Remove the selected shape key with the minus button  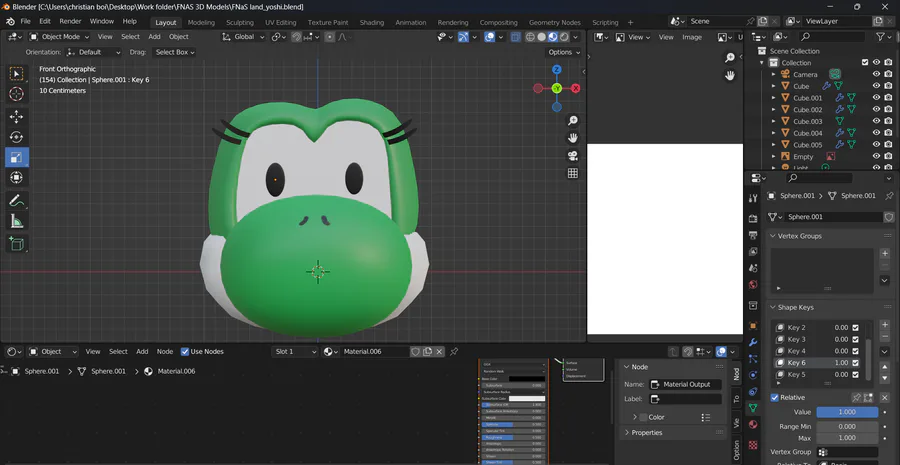(885, 337)
